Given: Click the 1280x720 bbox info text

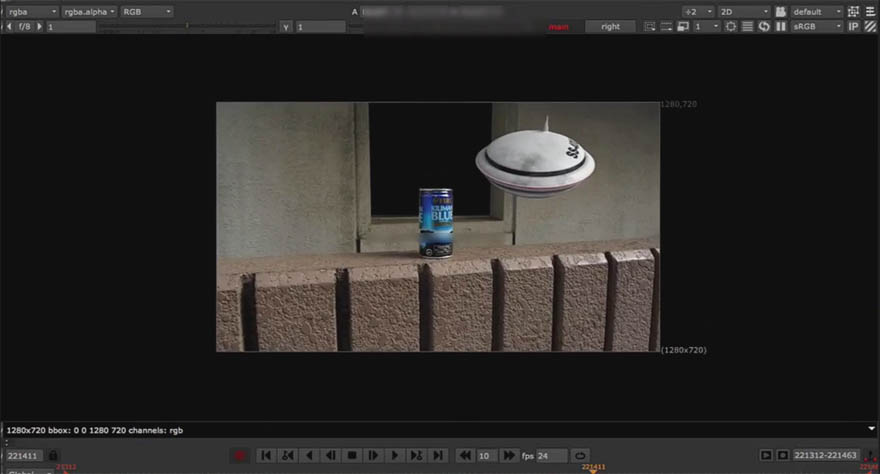Looking at the screenshot, I should point(94,430).
